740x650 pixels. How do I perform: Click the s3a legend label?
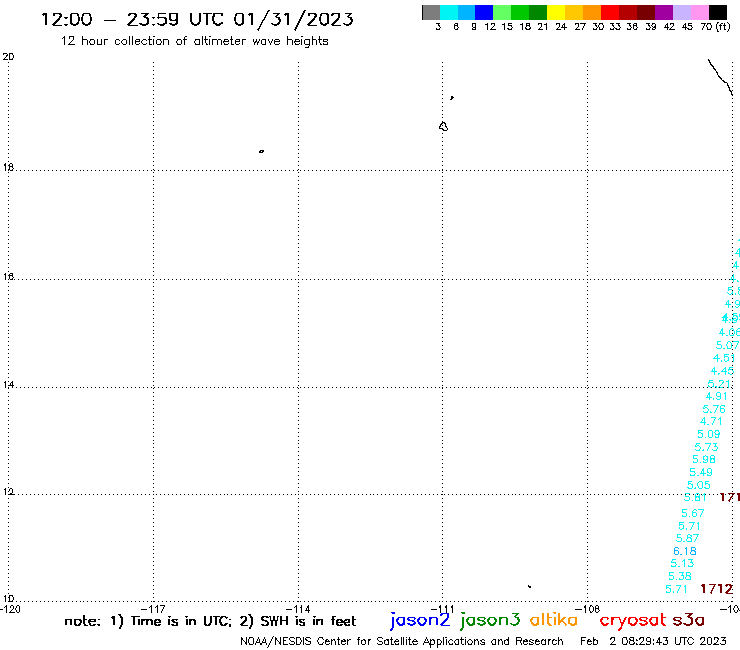tap(688, 620)
